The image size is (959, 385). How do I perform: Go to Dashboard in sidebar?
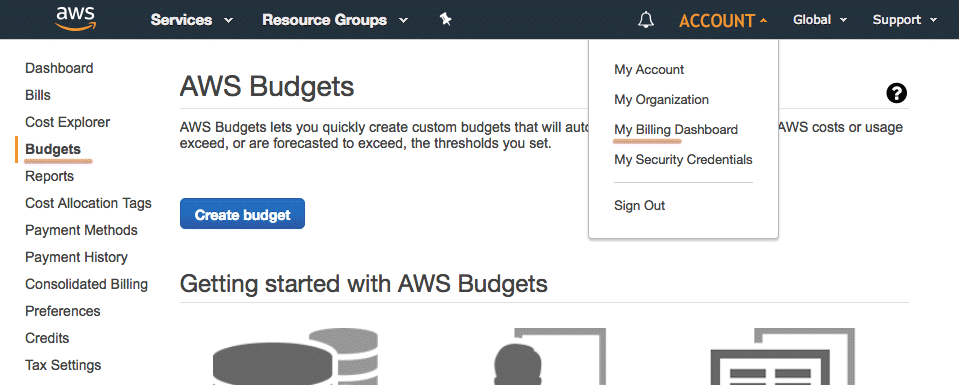pyautogui.click(x=59, y=68)
